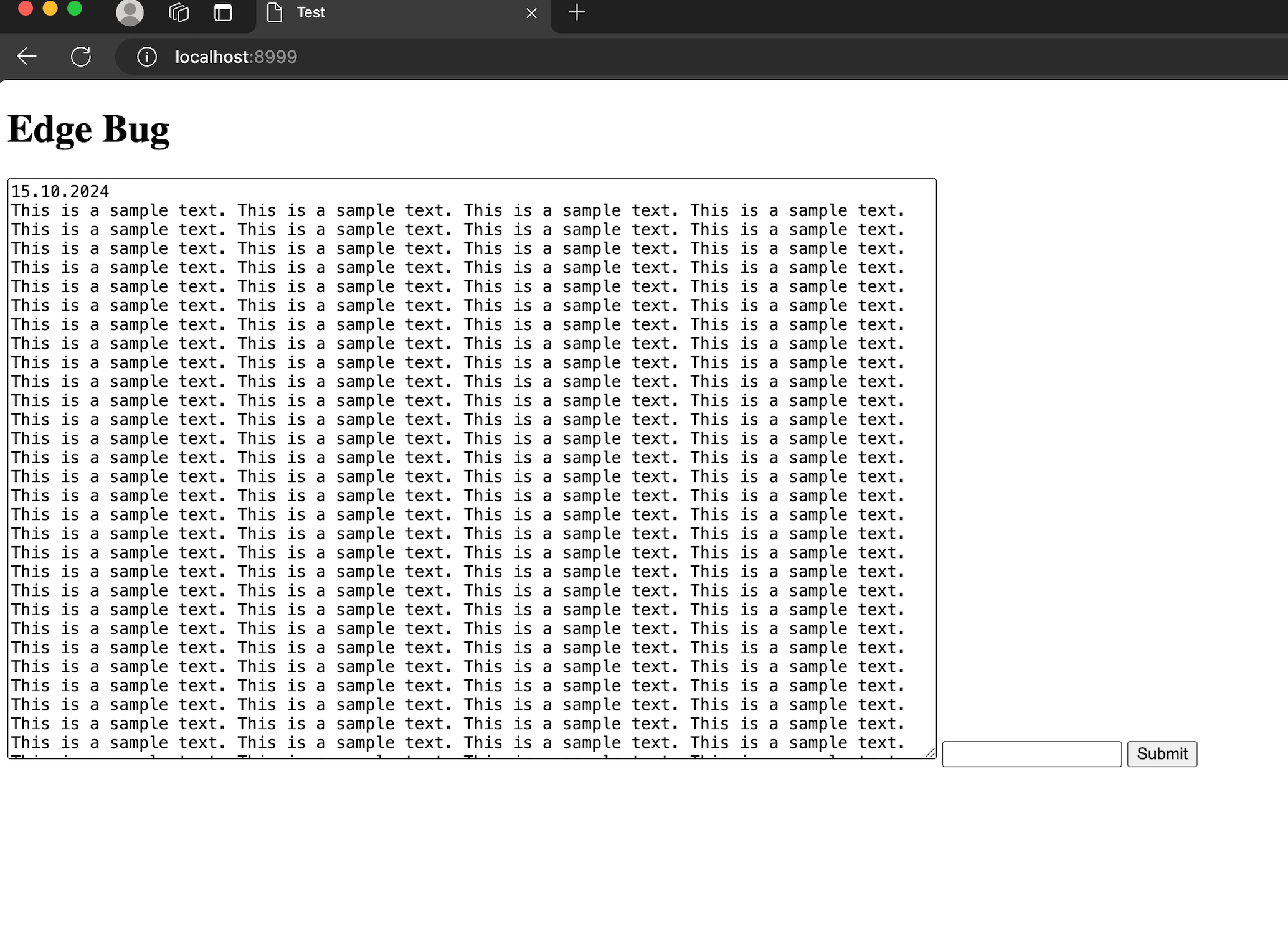Toggle the sidebar panel icon
The image size is (1288, 934).
(x=222, y=12)
